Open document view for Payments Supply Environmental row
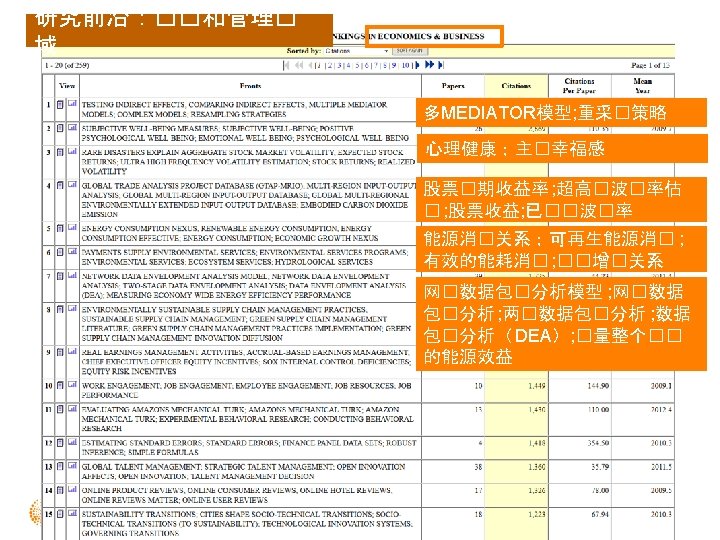This screenshot has height=540, width=720. [60, 252]
